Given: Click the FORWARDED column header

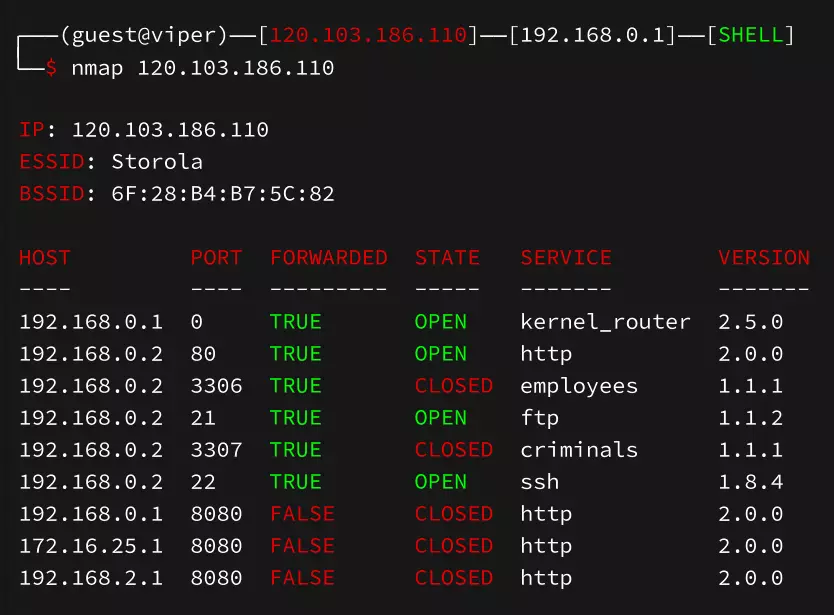Looking at the screenshot, I should click(x=329, y=258).
